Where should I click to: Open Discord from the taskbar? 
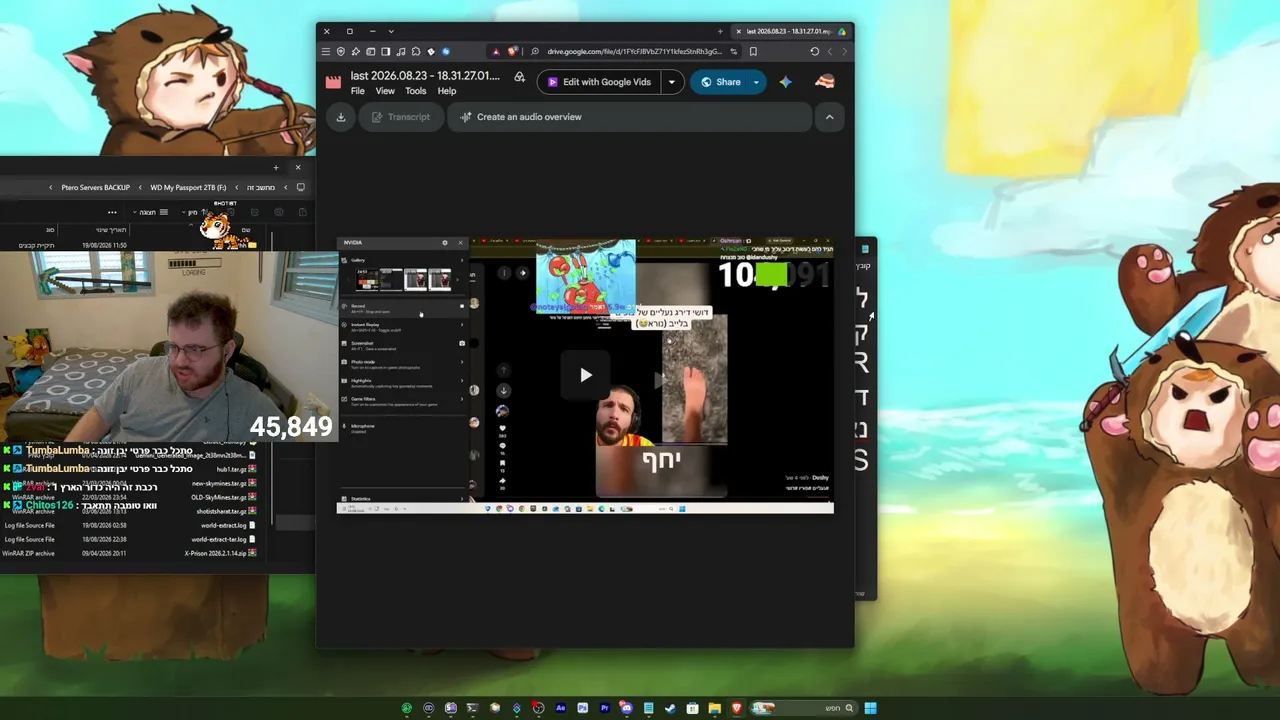[626, 708]
